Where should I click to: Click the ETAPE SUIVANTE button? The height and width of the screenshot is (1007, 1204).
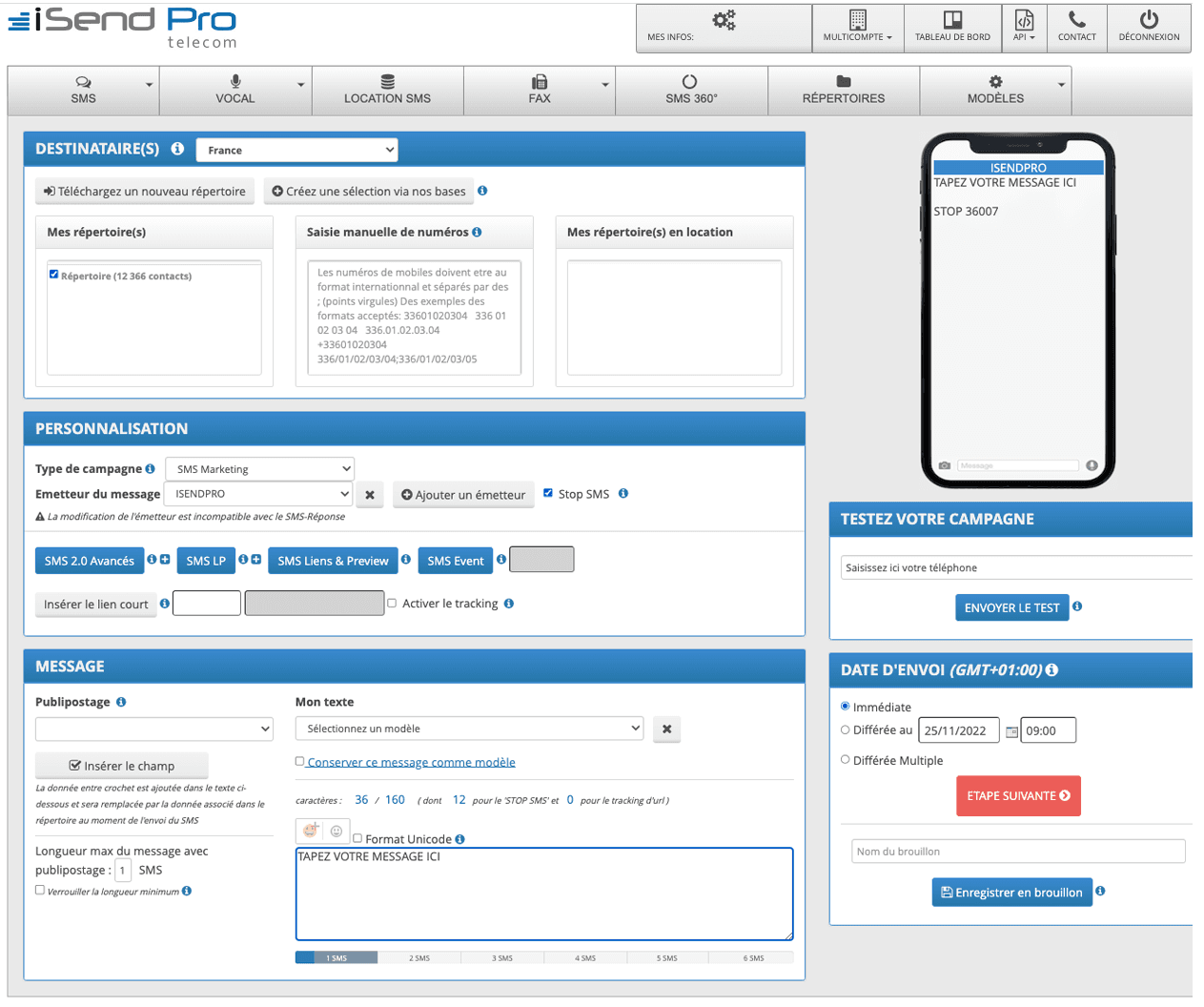click(1018, 796)
